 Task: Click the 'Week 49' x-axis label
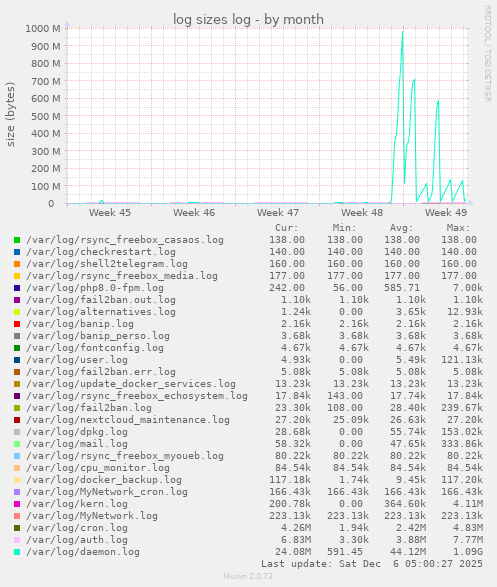(446, 213)
